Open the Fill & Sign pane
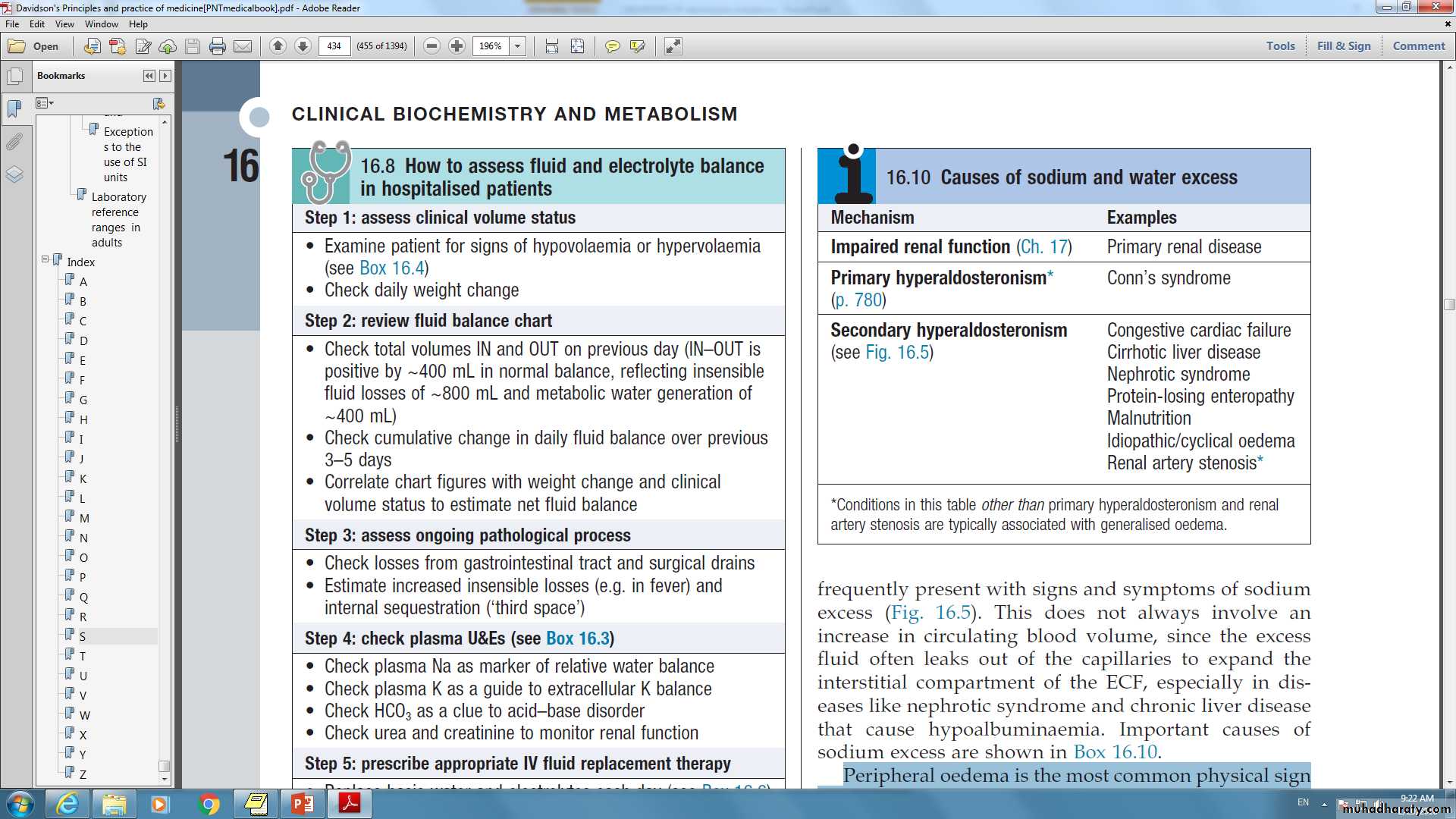The width and height of the screenshot is (1456, 819). pos(1344,45)
